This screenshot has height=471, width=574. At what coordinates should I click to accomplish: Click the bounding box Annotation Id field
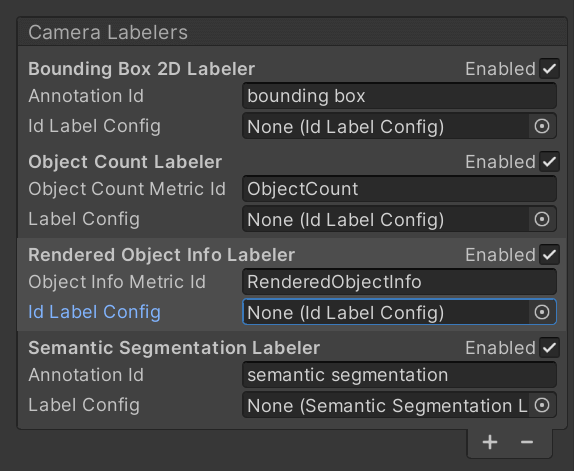[399, 96]
